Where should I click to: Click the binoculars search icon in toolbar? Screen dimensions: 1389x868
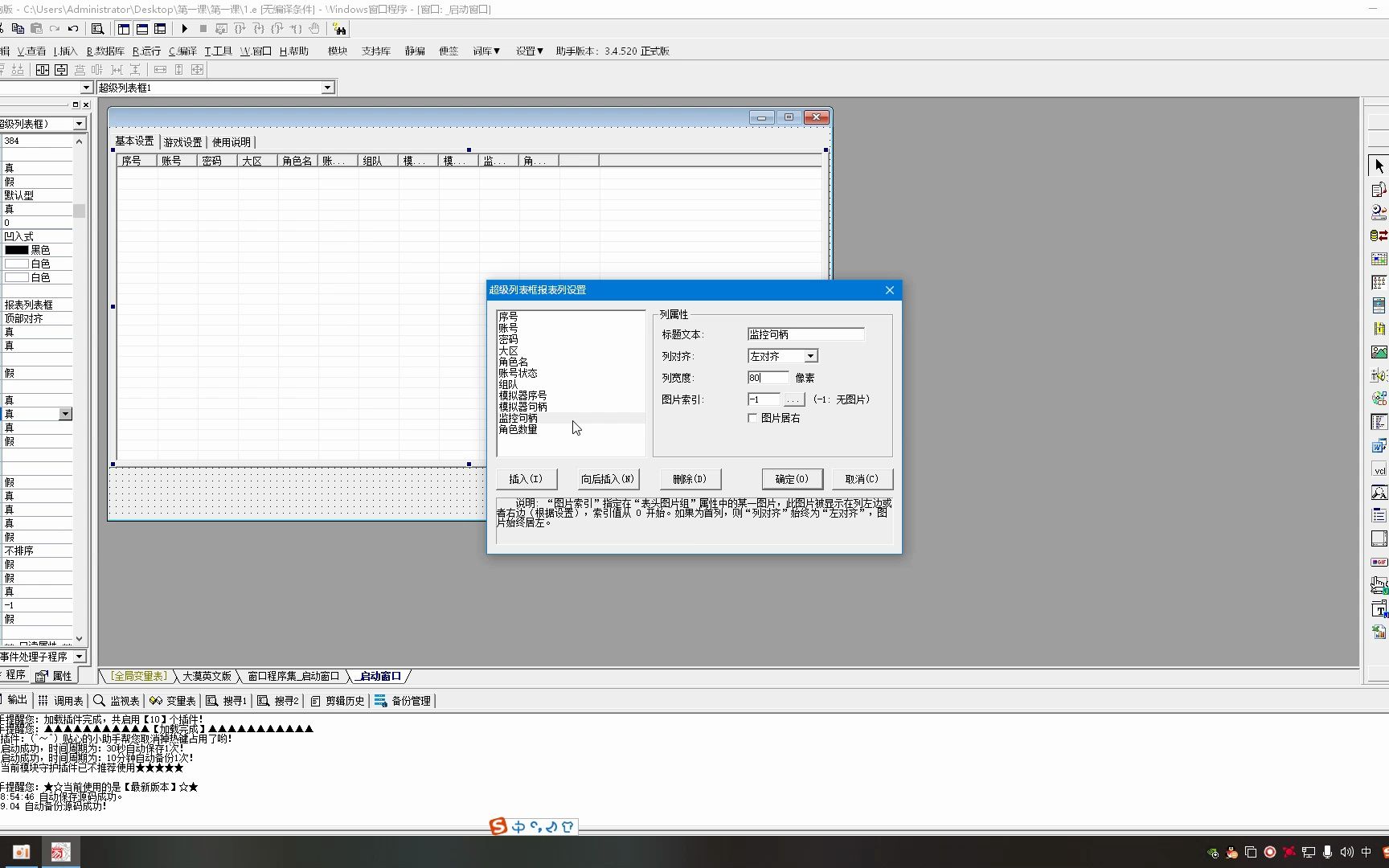click(339, 29)
